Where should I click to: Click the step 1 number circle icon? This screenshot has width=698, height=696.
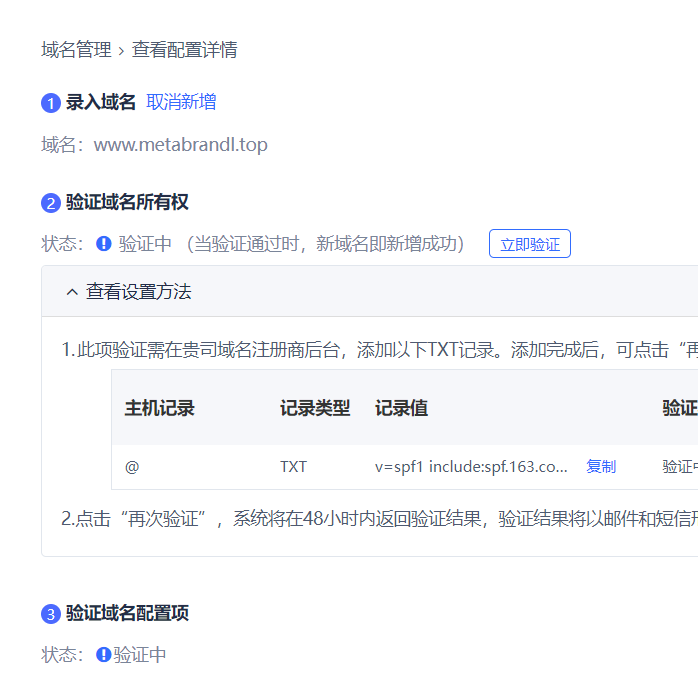click(x=51, y=103)
